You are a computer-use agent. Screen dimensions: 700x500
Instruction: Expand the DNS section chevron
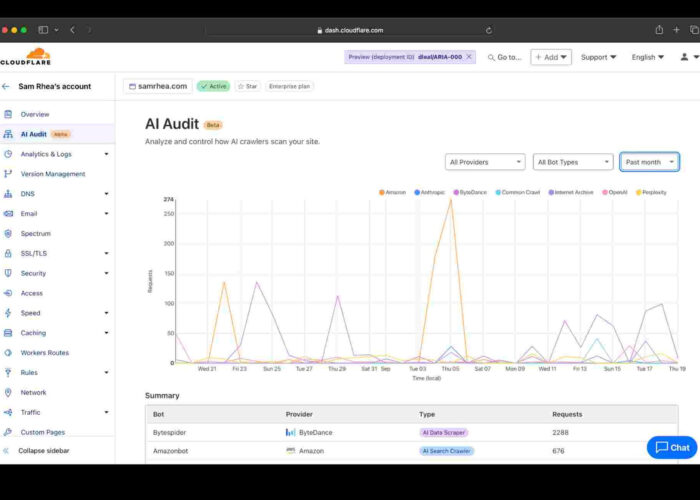tap(106, 194)
